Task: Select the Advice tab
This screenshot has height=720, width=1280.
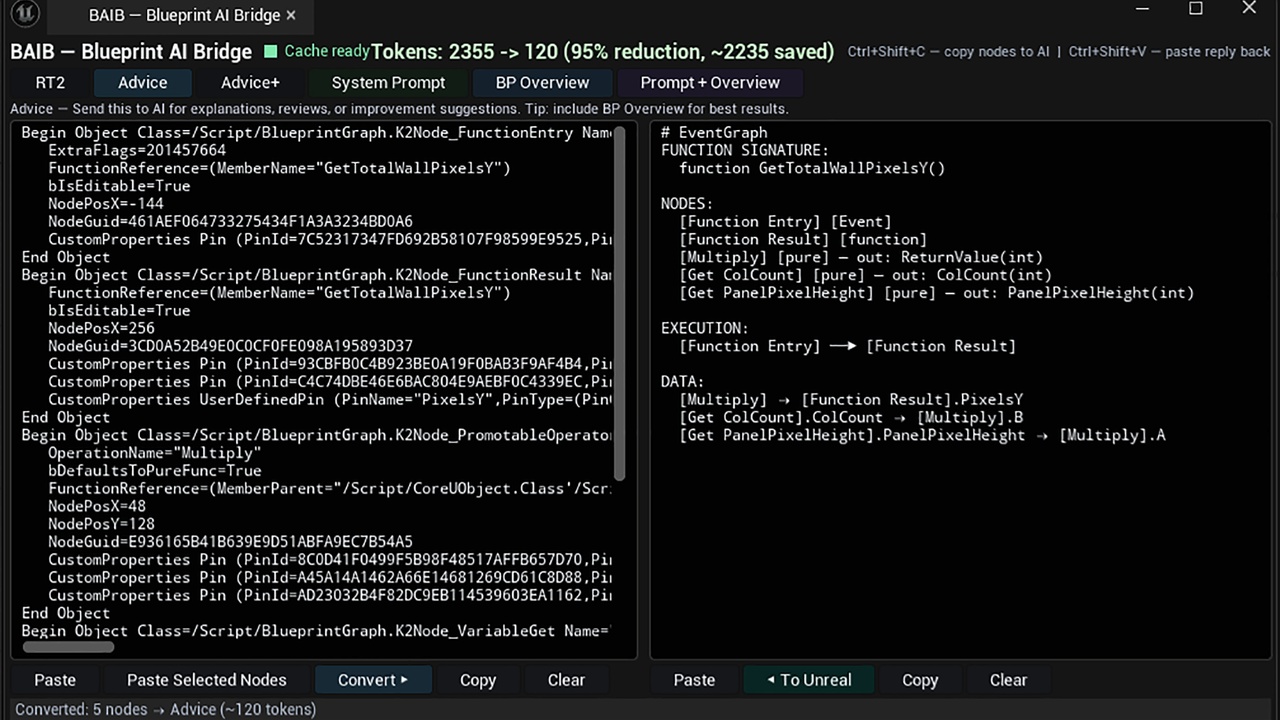Action: (142, 83)
